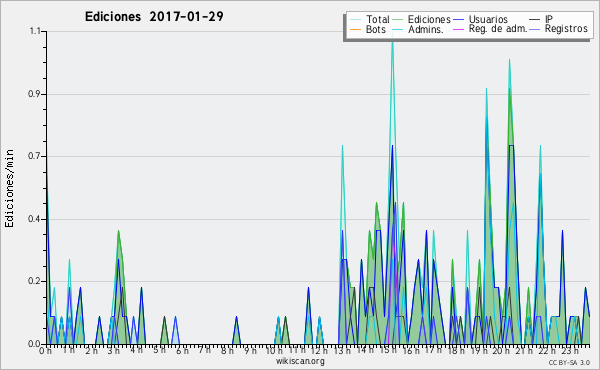Click the 0.4 y-axis value
The width and height of the screenshot is (600, 370).
click(x=34, y=219)
